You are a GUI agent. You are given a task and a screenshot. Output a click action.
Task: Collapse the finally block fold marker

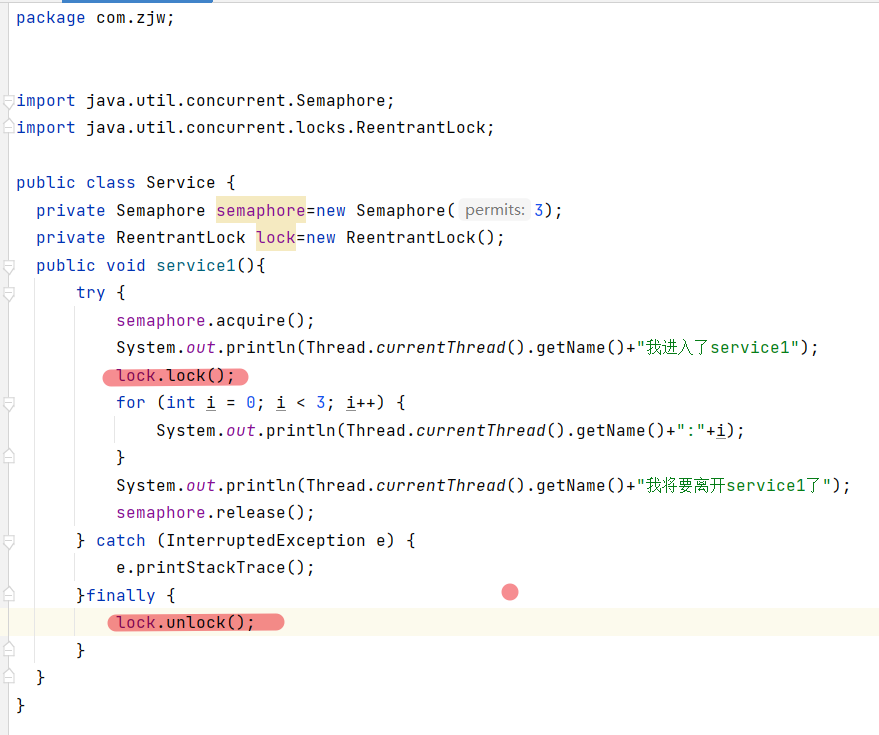click(x=8, y=593)
